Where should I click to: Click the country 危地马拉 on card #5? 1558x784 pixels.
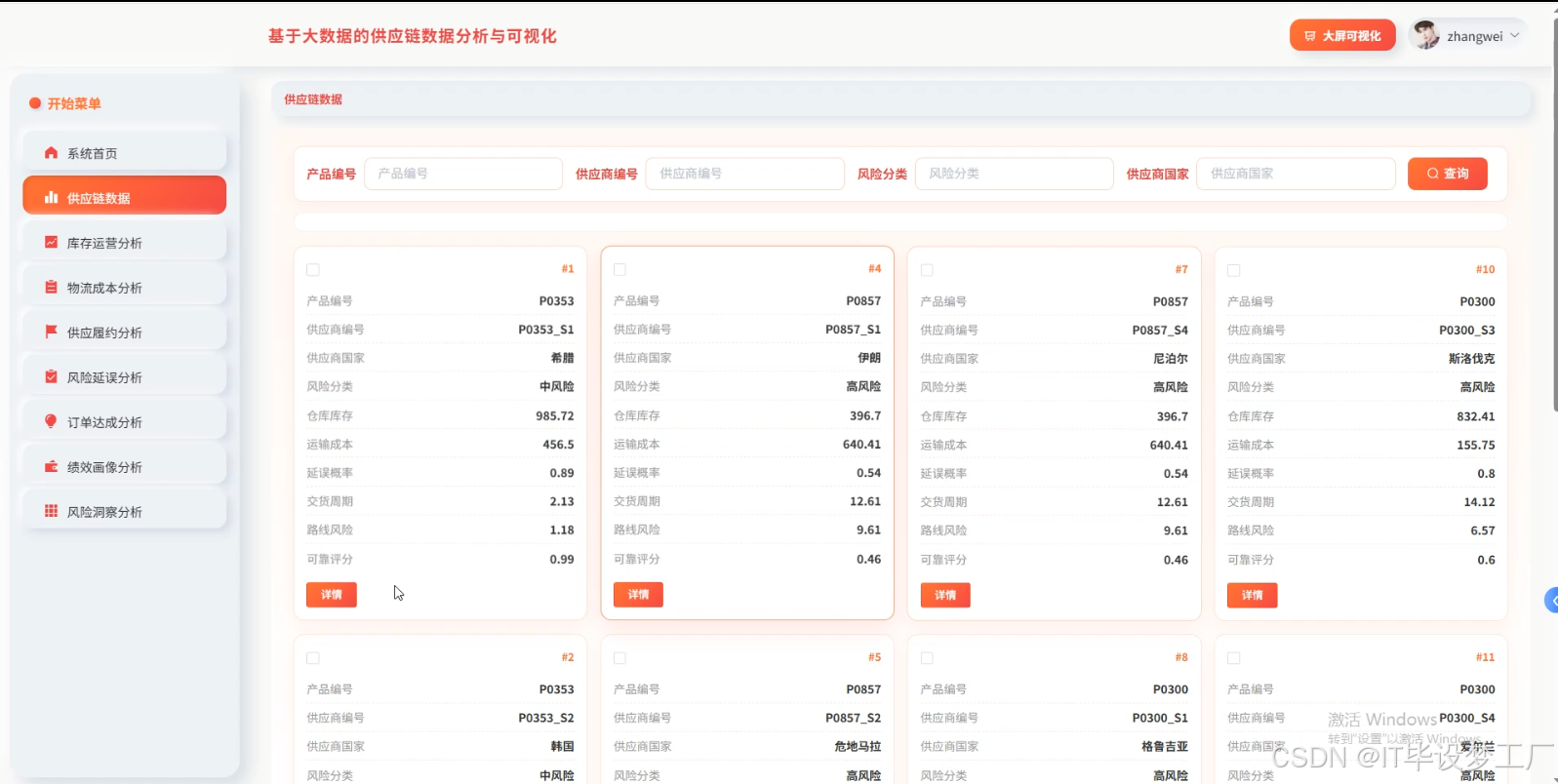coord(858,746)
